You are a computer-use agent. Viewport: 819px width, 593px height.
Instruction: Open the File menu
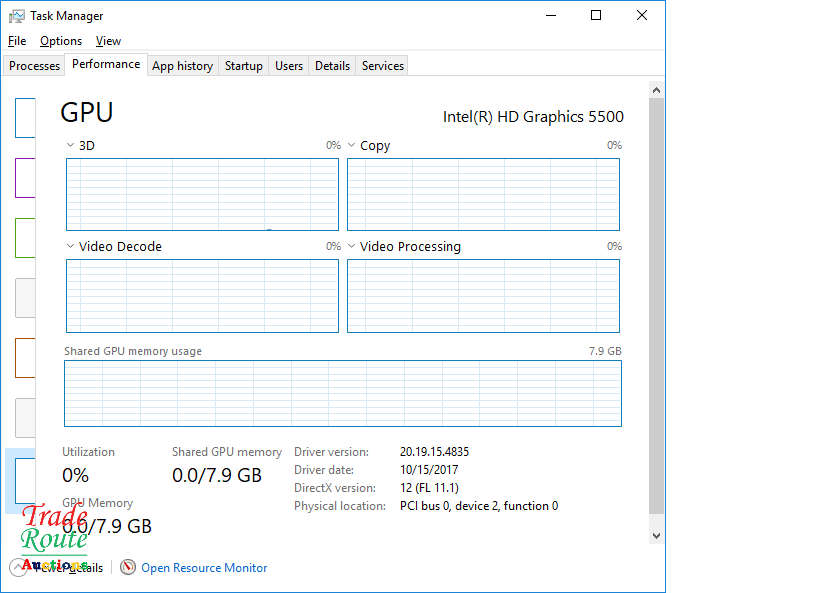click(17, 41)
